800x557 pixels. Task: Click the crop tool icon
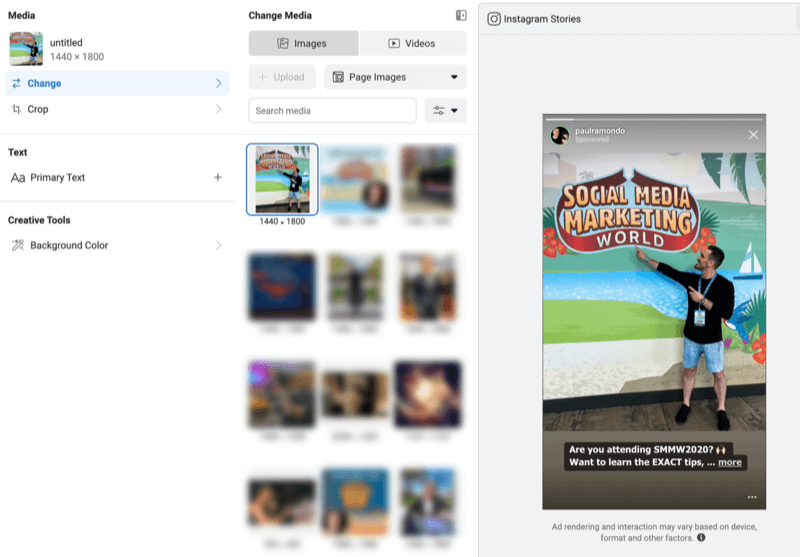[16, 109]
